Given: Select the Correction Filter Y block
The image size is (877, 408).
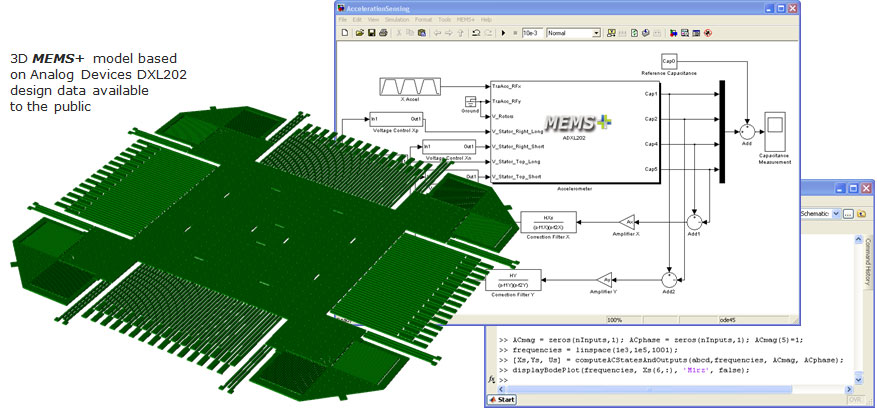Looking at the screenshot, I should pyautogui.click(x=515, y=279).
